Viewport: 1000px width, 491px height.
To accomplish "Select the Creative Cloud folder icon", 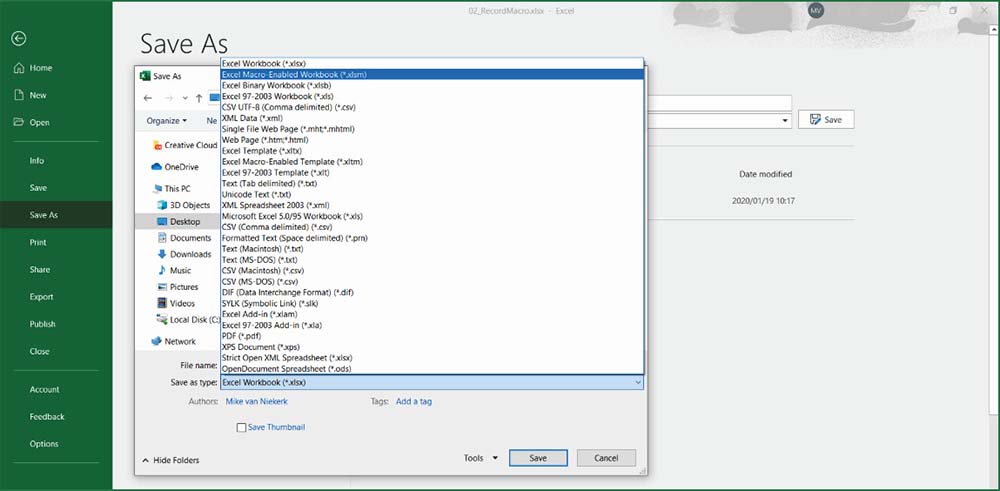I will (x=156, y=145).
